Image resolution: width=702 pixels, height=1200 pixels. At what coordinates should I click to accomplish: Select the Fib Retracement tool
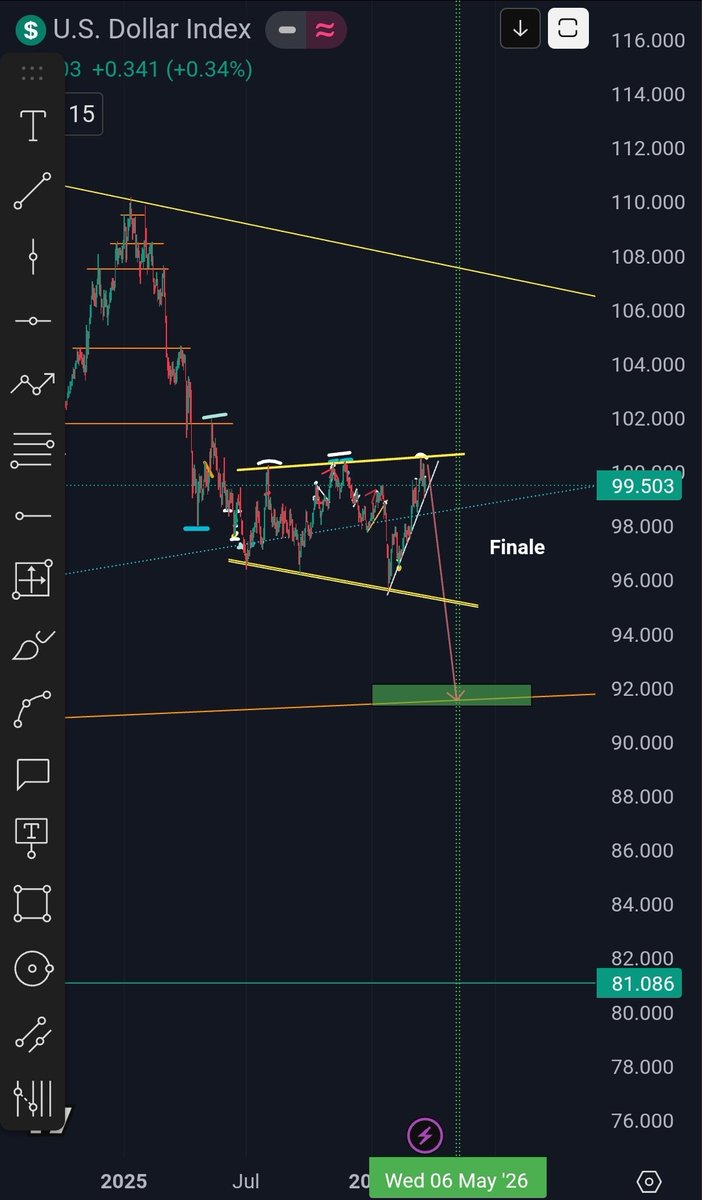pyautogui.click(x=32, y=450)
